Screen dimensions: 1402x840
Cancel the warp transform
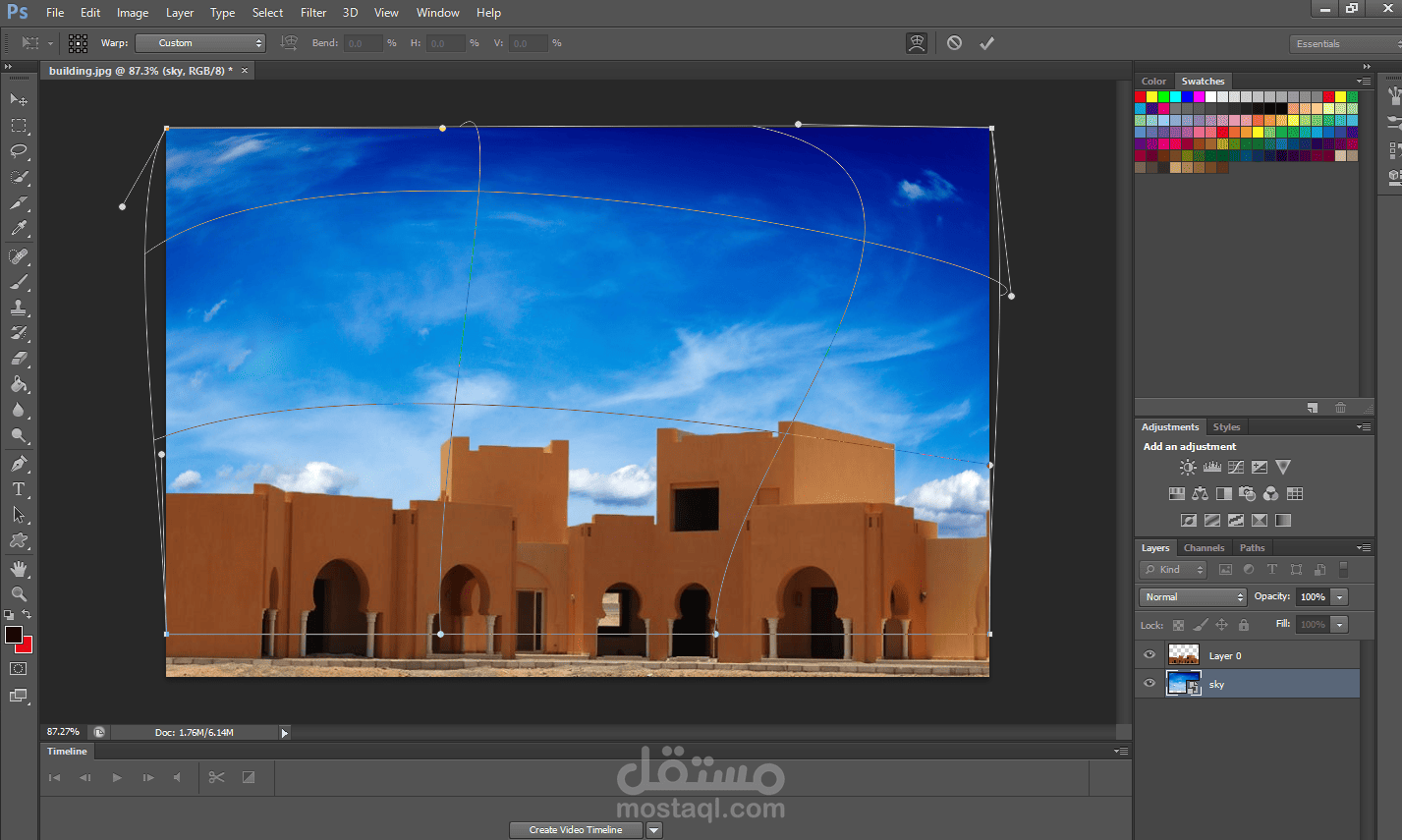954,43
